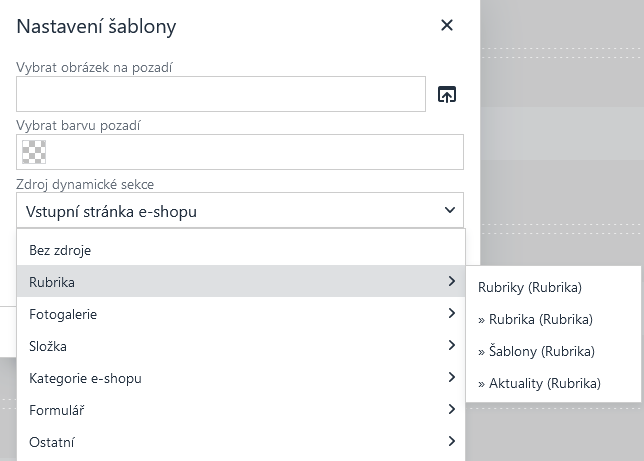
Task: Open the Fotogalerie menu item
Action: 63,314
